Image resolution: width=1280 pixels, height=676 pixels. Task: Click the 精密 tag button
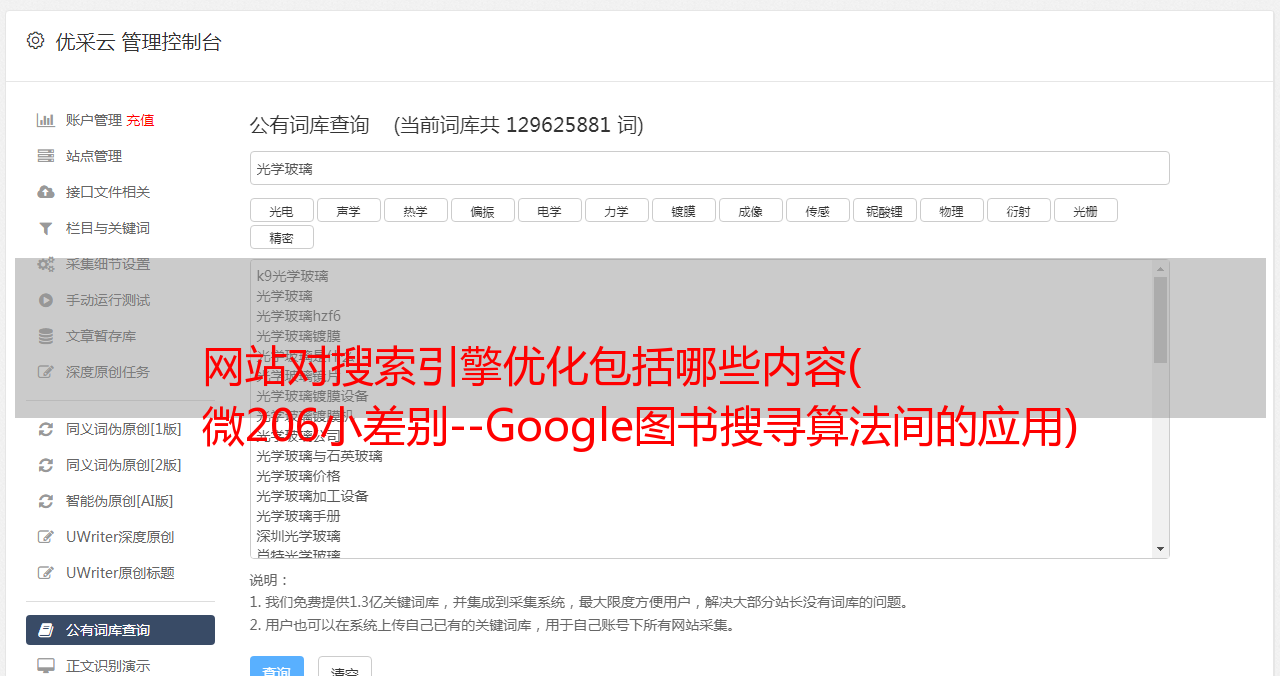click(281, 237)
